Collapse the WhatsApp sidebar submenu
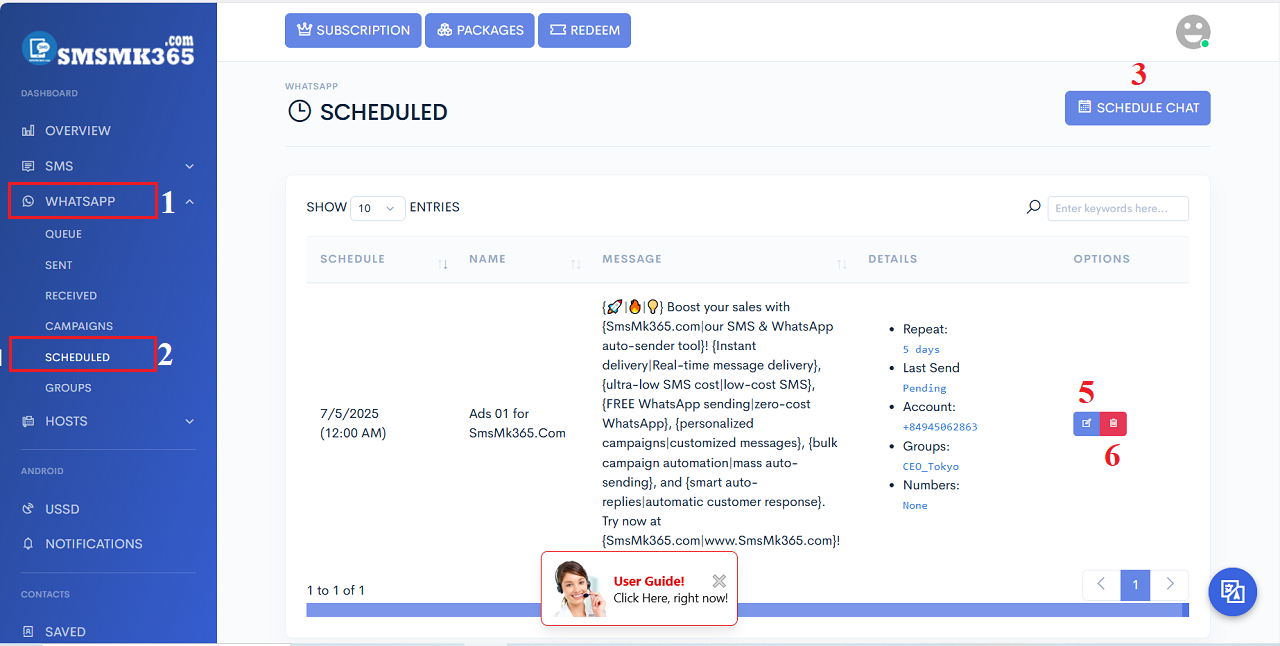Image resolution: width=1280 pixels, height=646 pixels. pos(190,202)
